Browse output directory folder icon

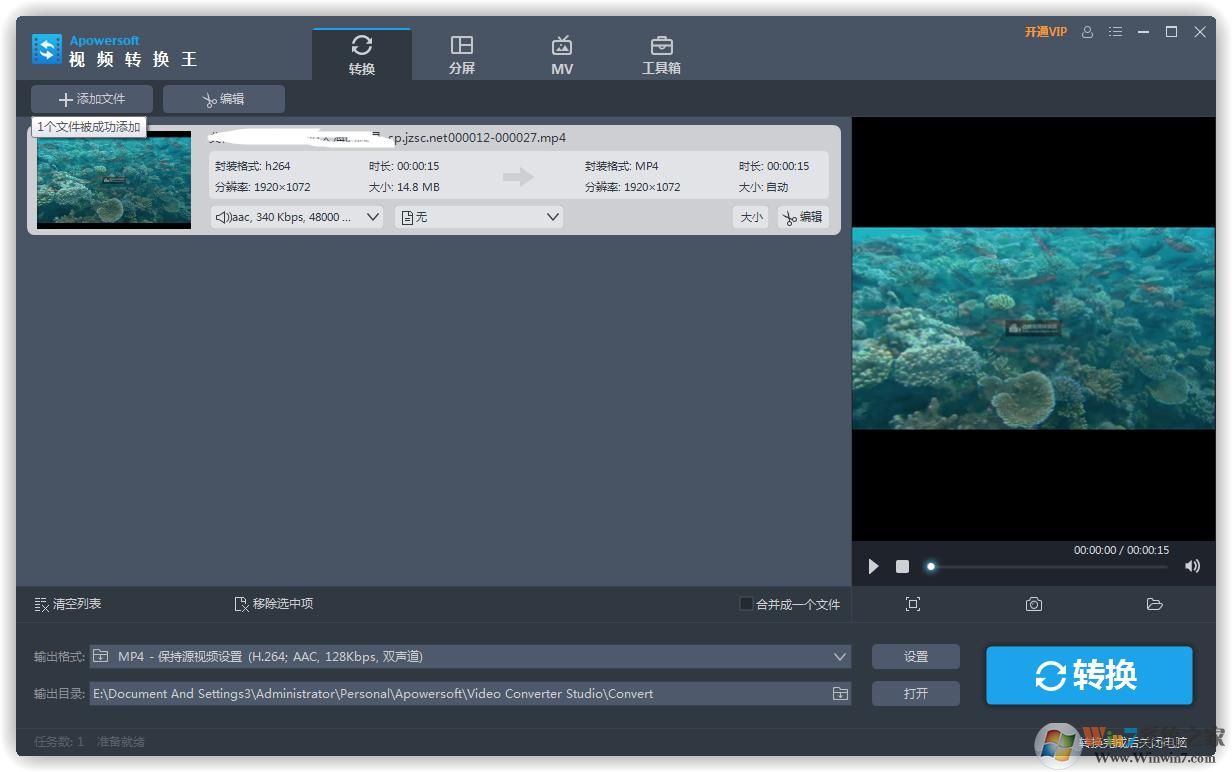(840, 693)
